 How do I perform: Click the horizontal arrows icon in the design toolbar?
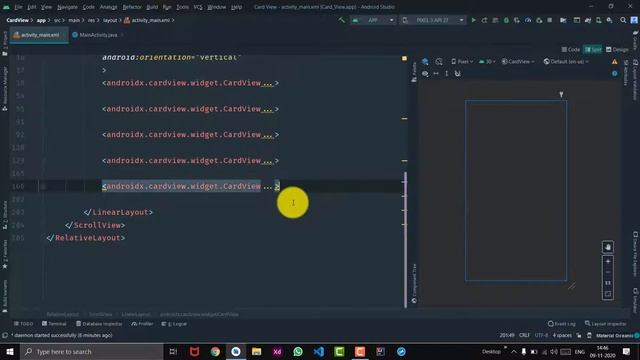pyautogui.click(x=436, y=73)
